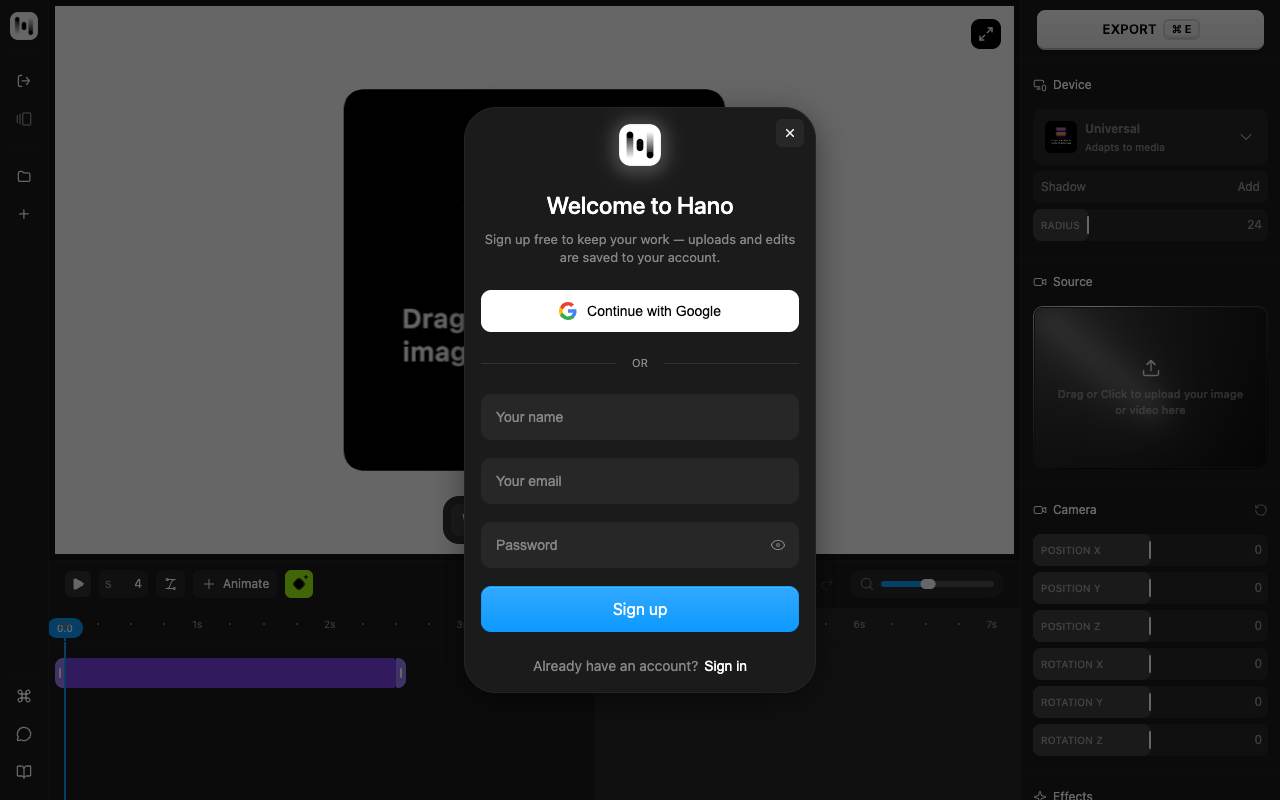The height and width of the screenshot is (800, 1280).
Task: Click the EXPORT button
Action: (x=1150, y=29)
